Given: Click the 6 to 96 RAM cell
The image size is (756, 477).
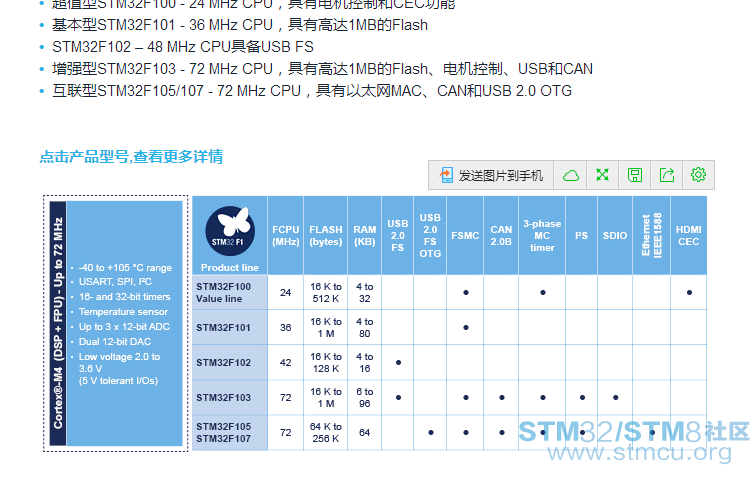Looking at the screenshot, I should pyautogui.click(x=364, y=397).
